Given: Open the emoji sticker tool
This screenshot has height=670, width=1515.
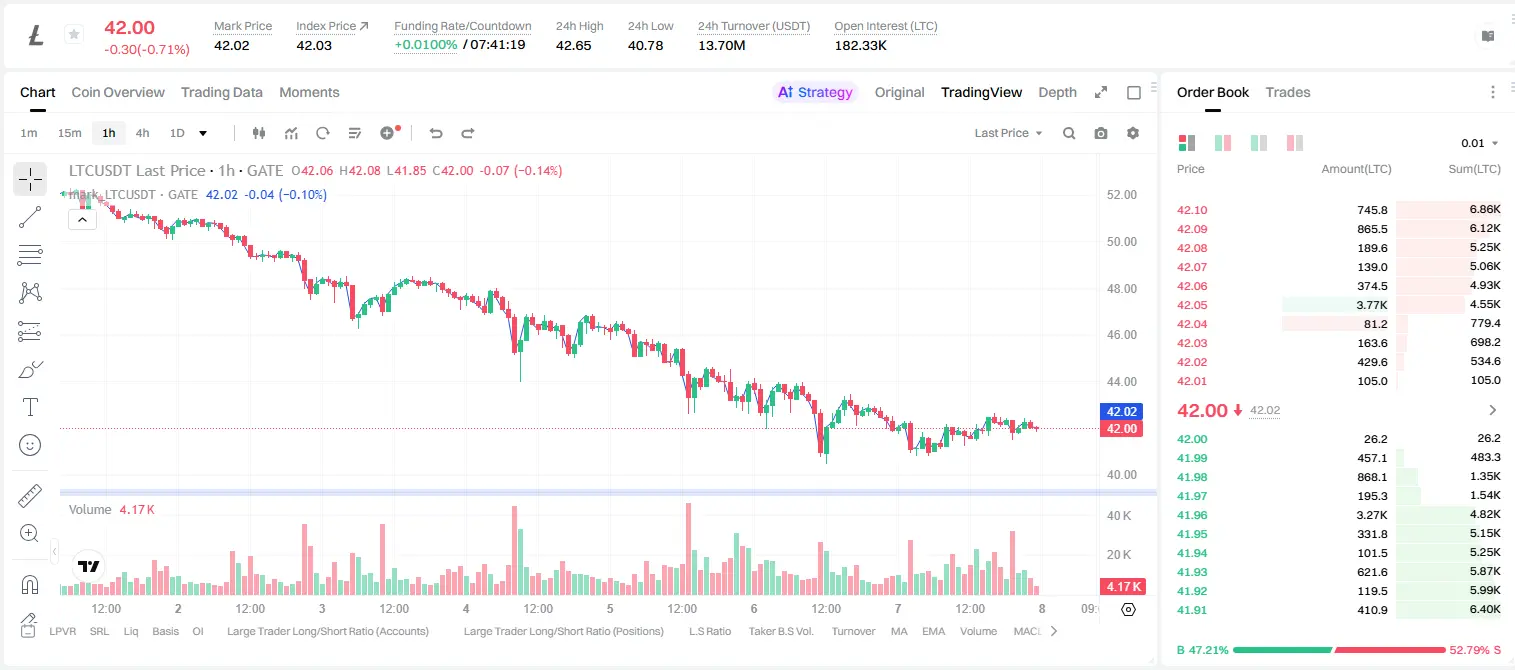Looking at the screenshot, I should [x=30, y=445].
